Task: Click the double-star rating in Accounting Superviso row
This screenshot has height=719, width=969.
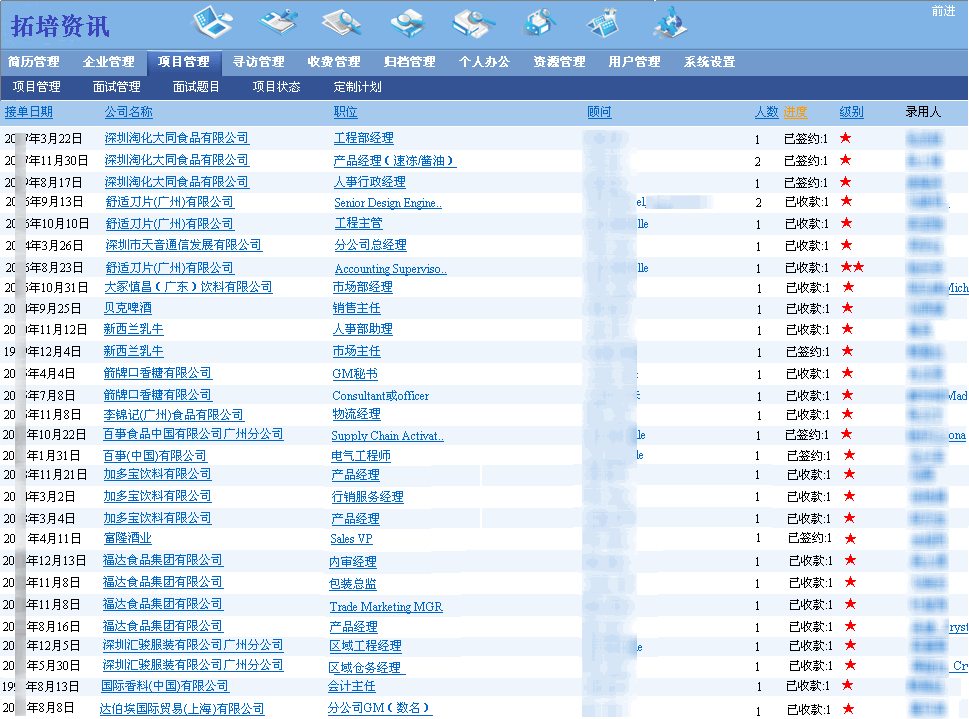Action: coord(853,267)
